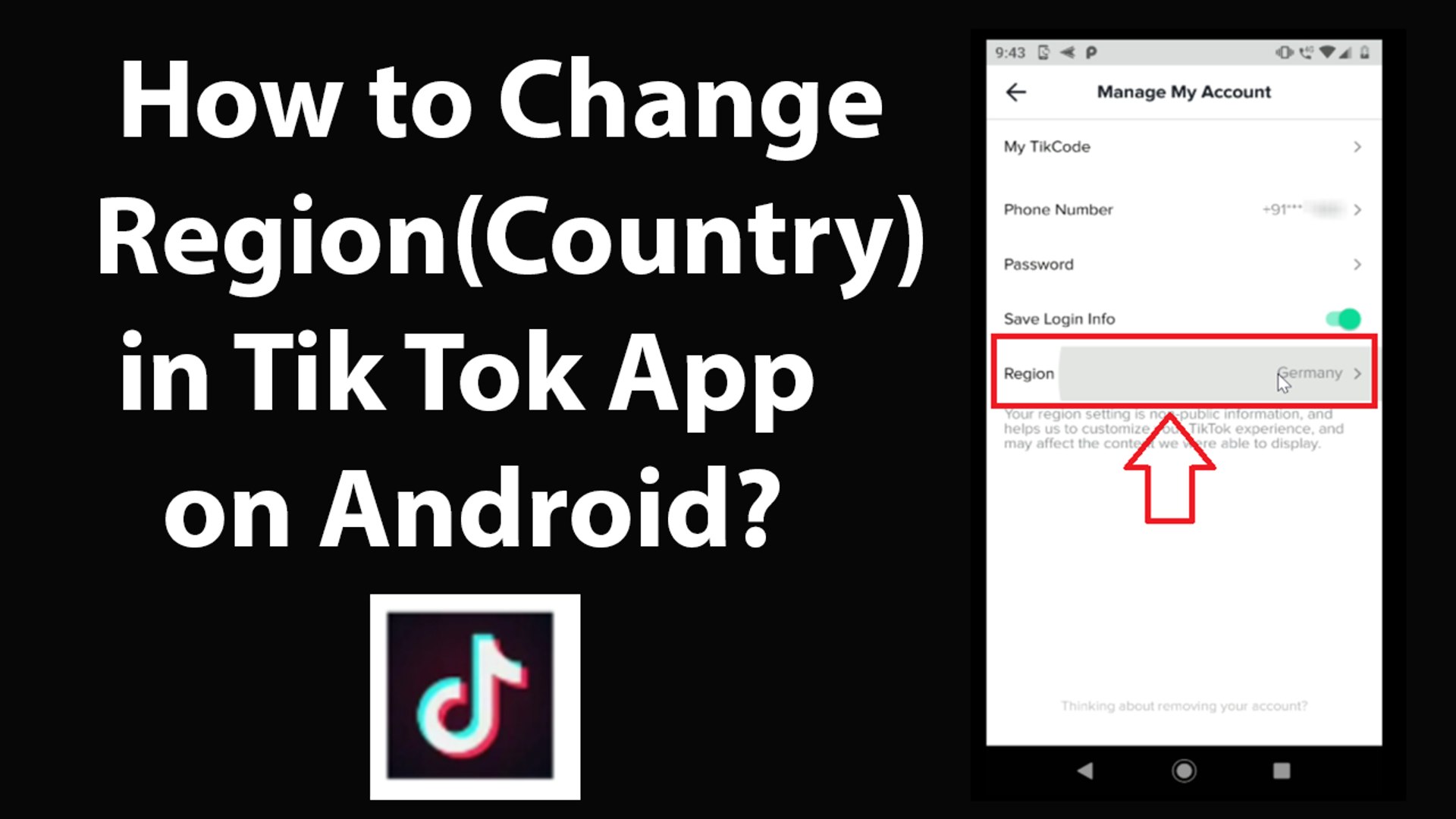Open My TikCode settings

pyautogui.click(x=1183, y=146)
